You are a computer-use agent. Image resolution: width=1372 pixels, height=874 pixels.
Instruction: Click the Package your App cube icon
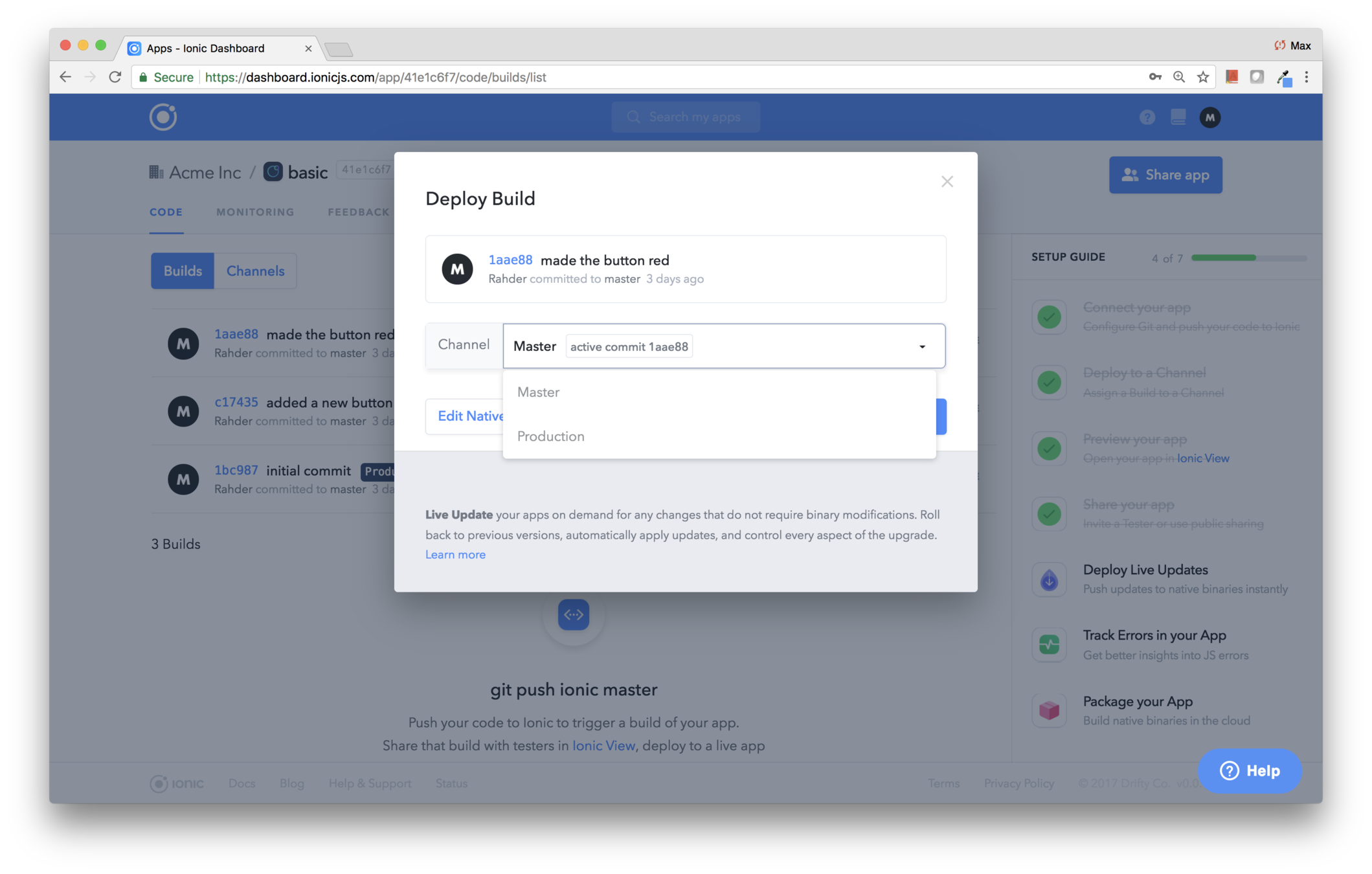[x=1049, y=710]
